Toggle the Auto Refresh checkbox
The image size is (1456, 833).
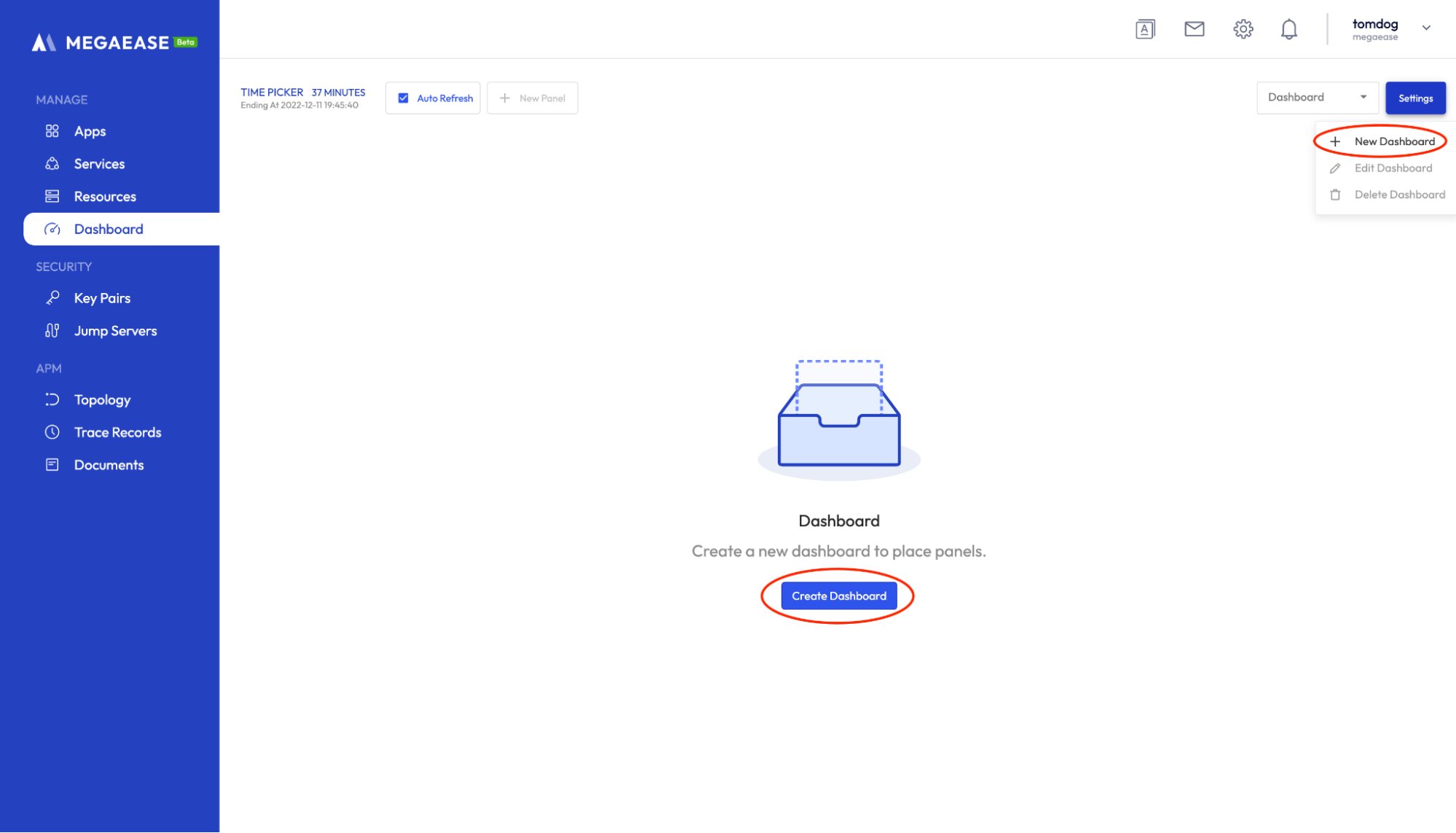[x=403, y=98]
